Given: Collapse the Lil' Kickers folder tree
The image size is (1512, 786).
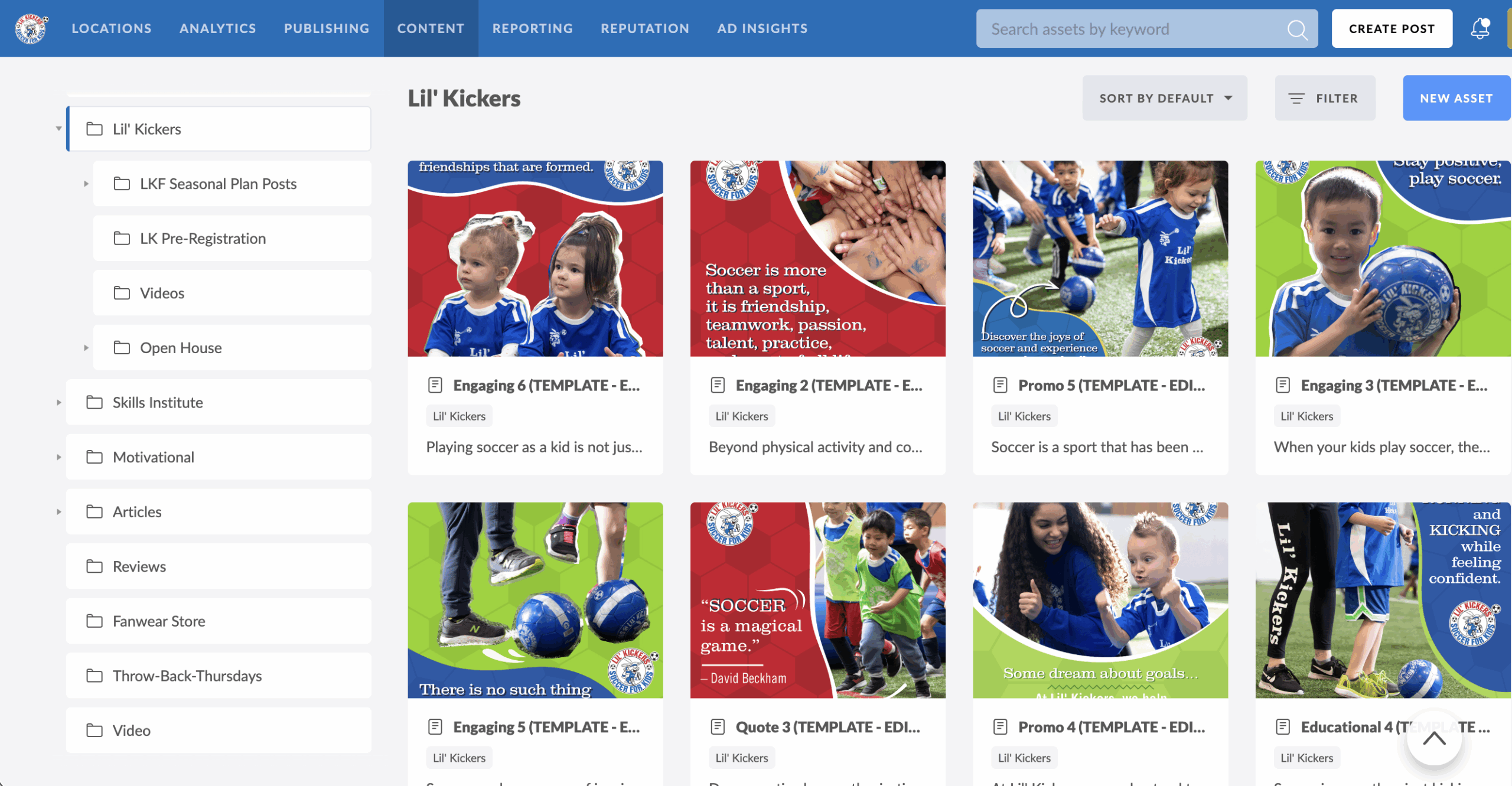Looking at the screenshot, I should tap(58, 129).
